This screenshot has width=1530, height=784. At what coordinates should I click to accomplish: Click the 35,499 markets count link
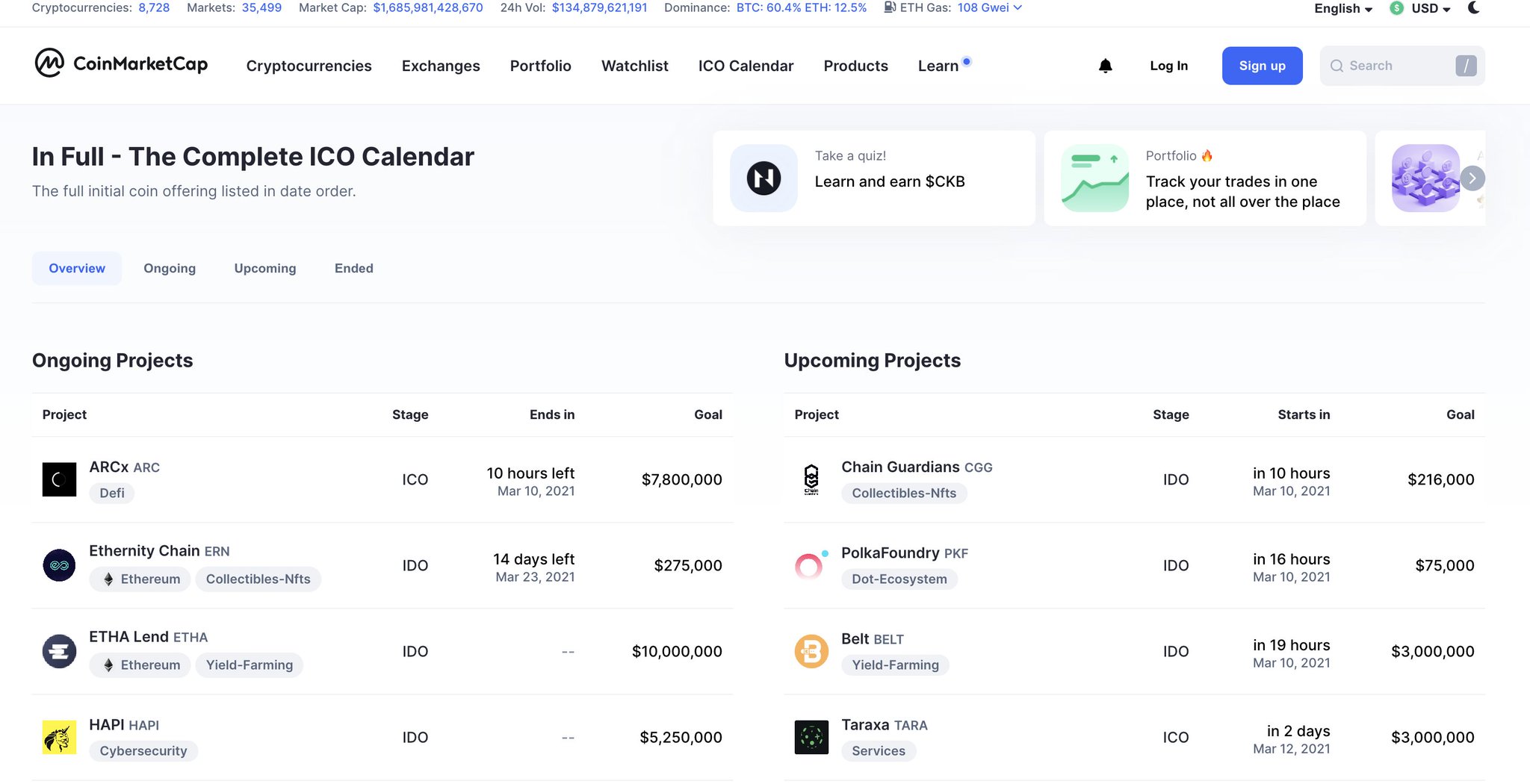(x=261, y=7)
